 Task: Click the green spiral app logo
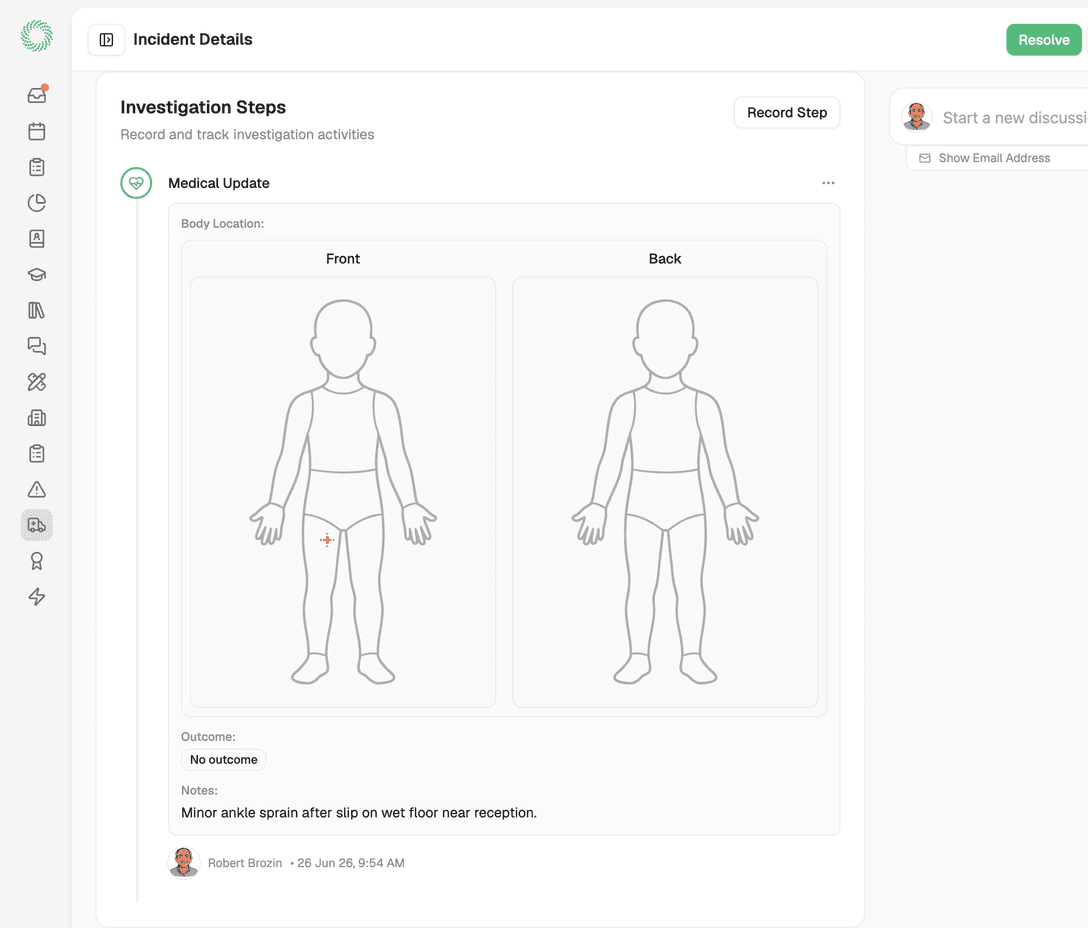pos(37,36)
